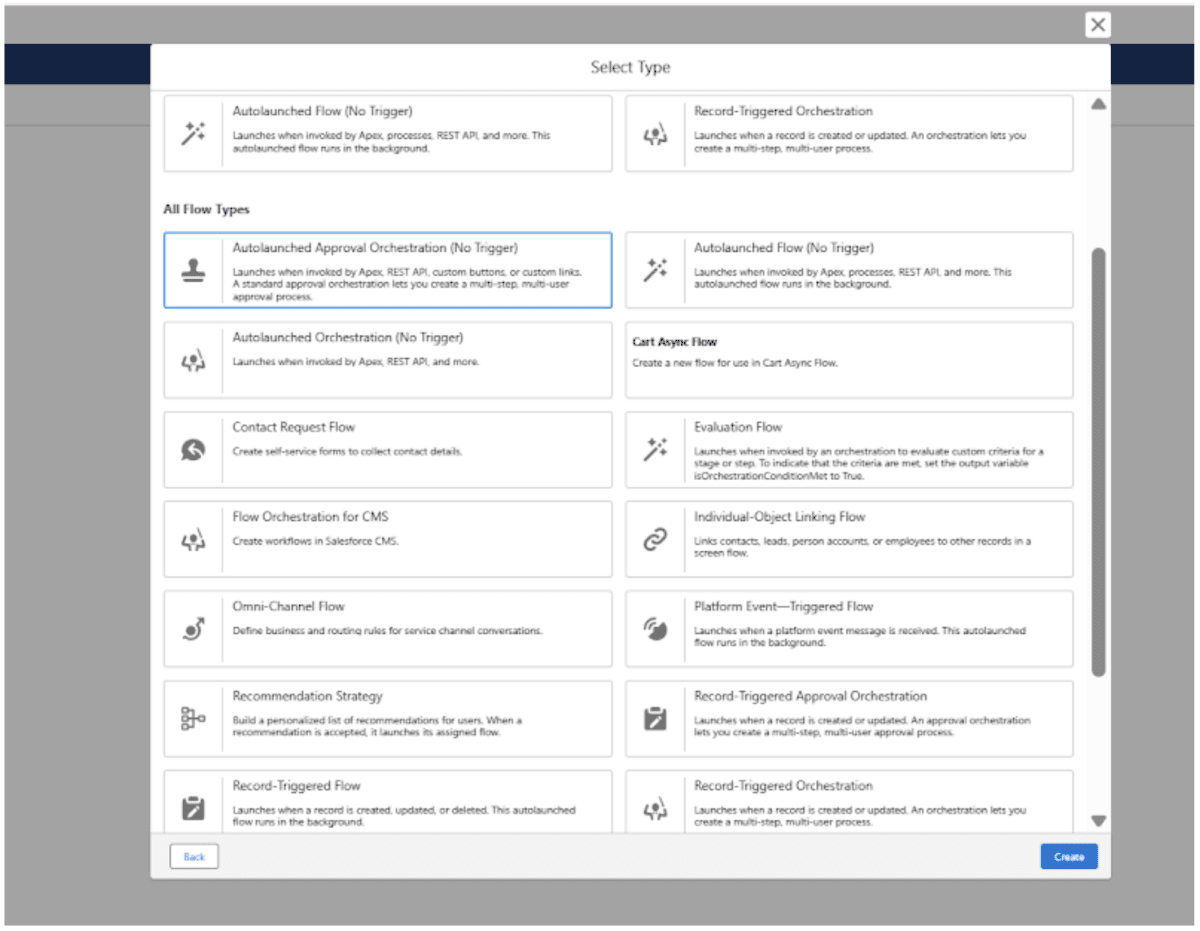Click the Platform Event—Triggered Flow icon

[x=655, y=629]
